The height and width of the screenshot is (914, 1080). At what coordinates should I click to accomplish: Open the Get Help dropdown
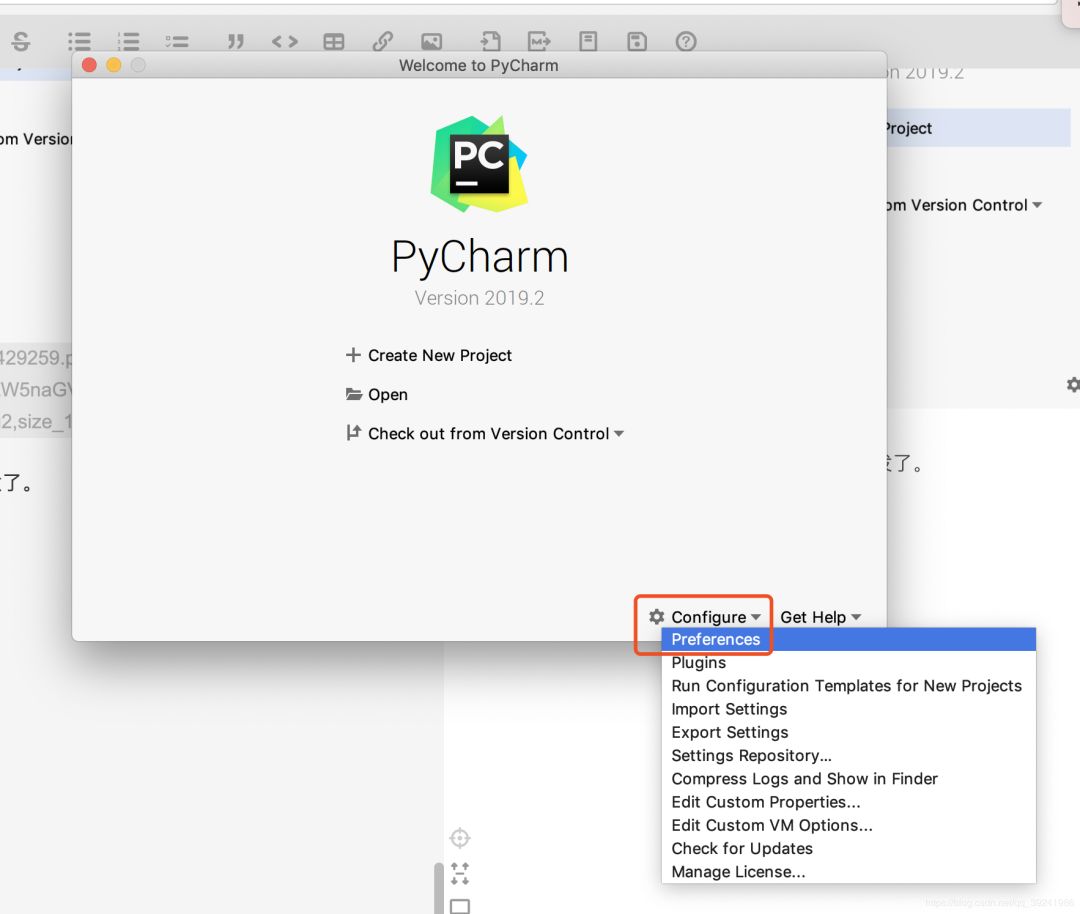click(x=820, y=617)
